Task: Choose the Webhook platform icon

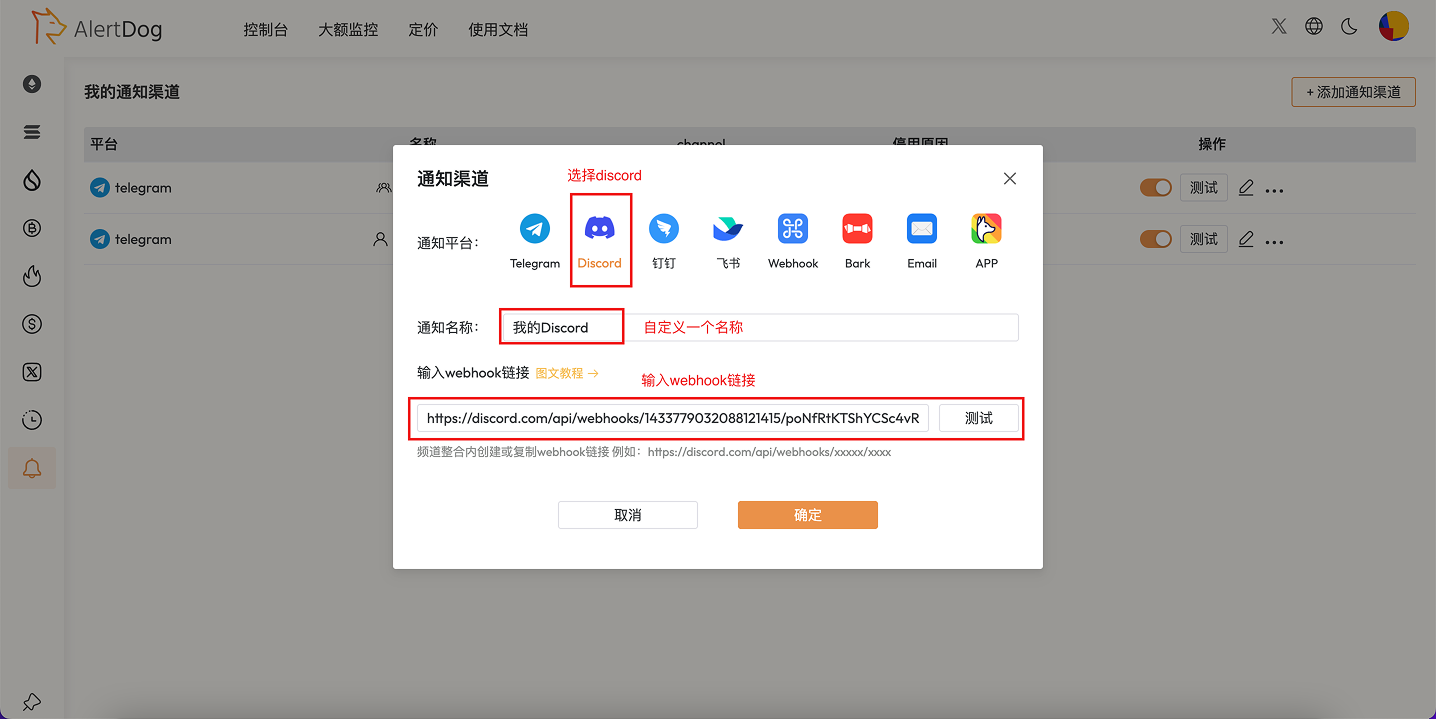Action: [792, 229]
